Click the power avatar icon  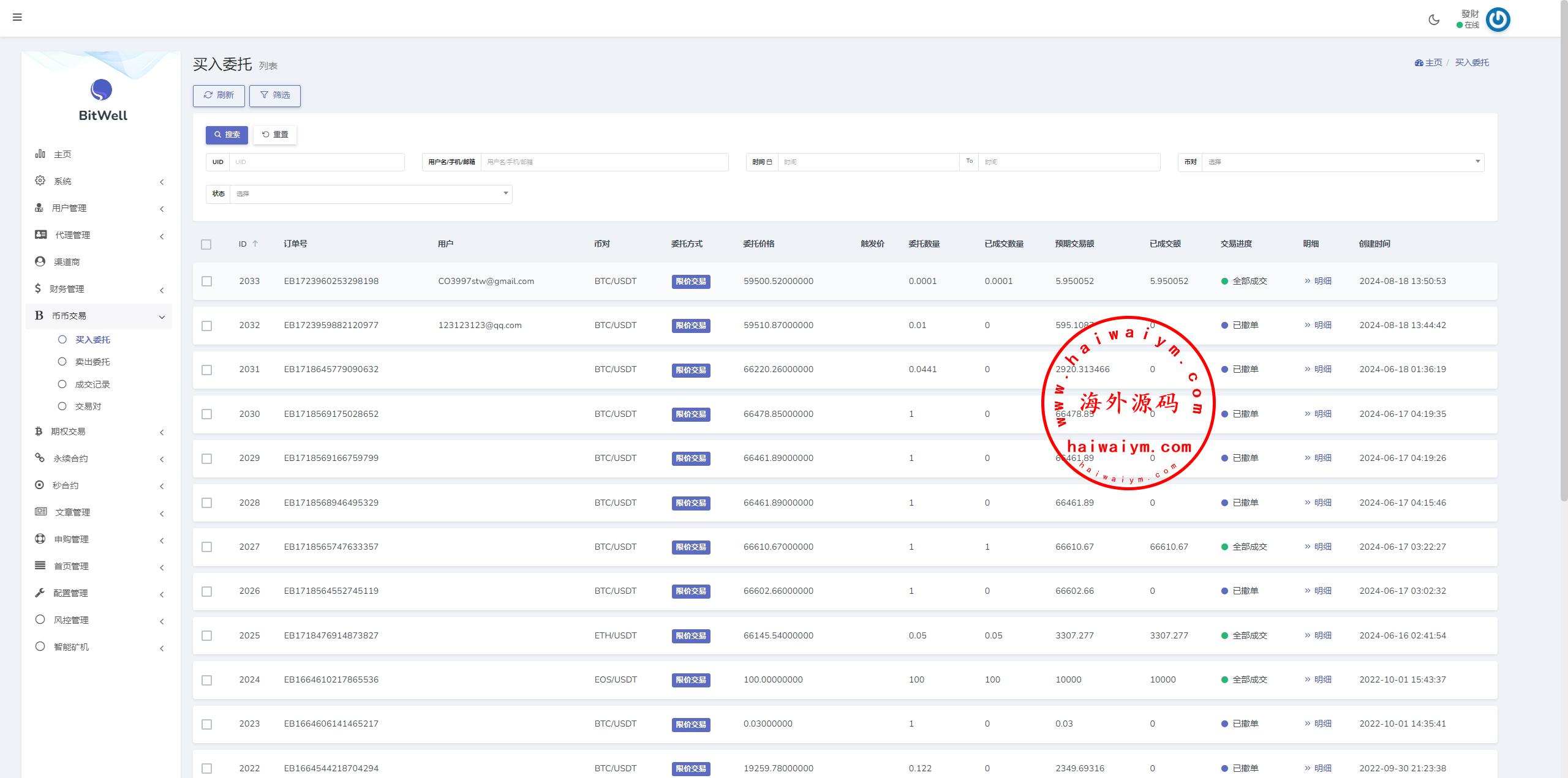pos(1498,20)
